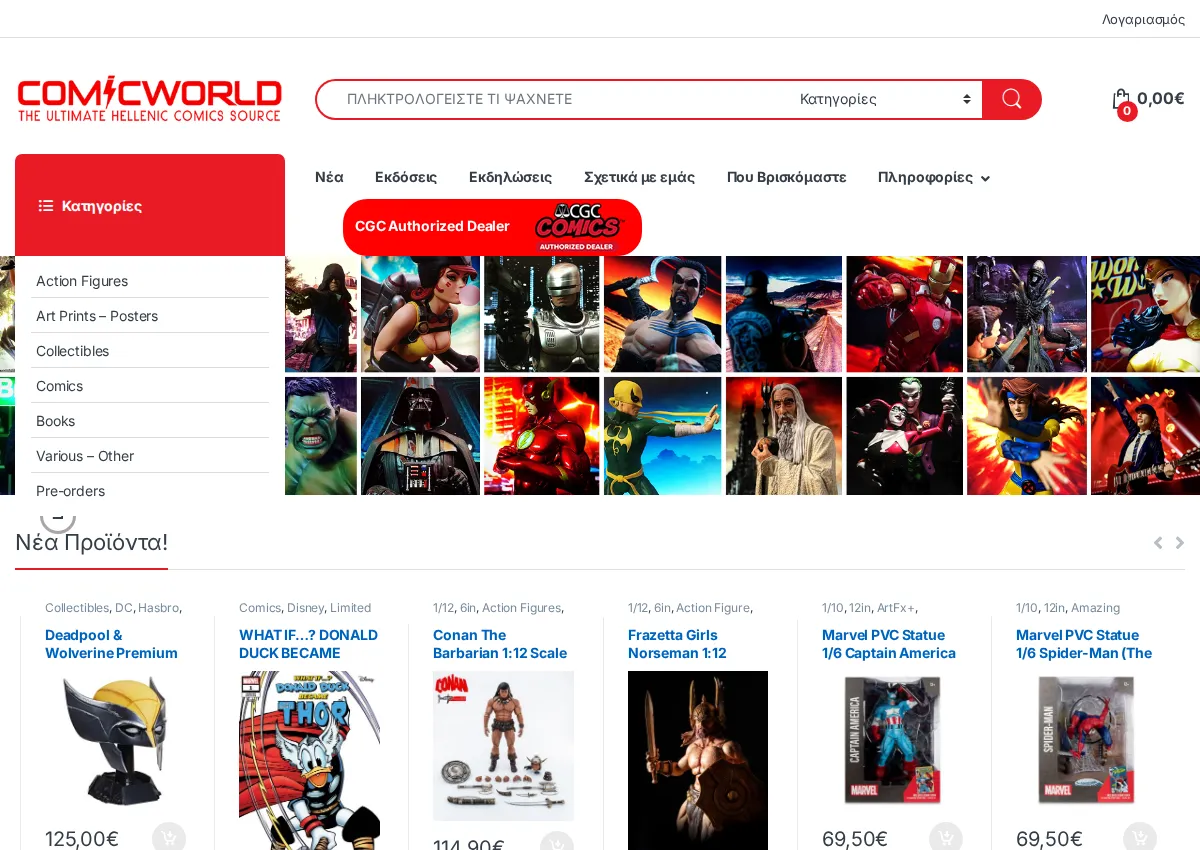Open Conan The Barbarian 1:12 Scale link
The height and width of the screenshot is (850, 1200).
pyautogui.click(x=500, y=644)
